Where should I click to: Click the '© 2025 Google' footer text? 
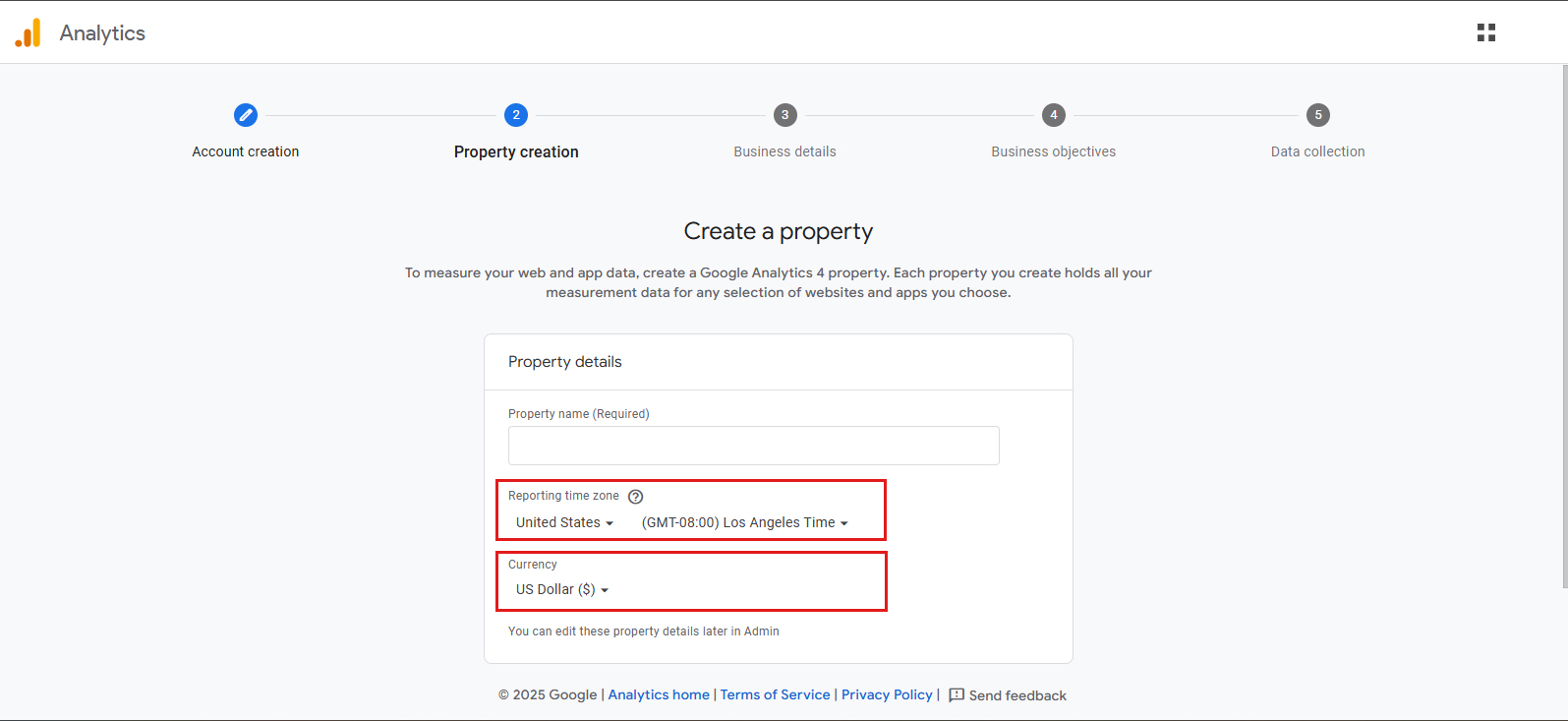pyautogui.click(x=548, y=694)
